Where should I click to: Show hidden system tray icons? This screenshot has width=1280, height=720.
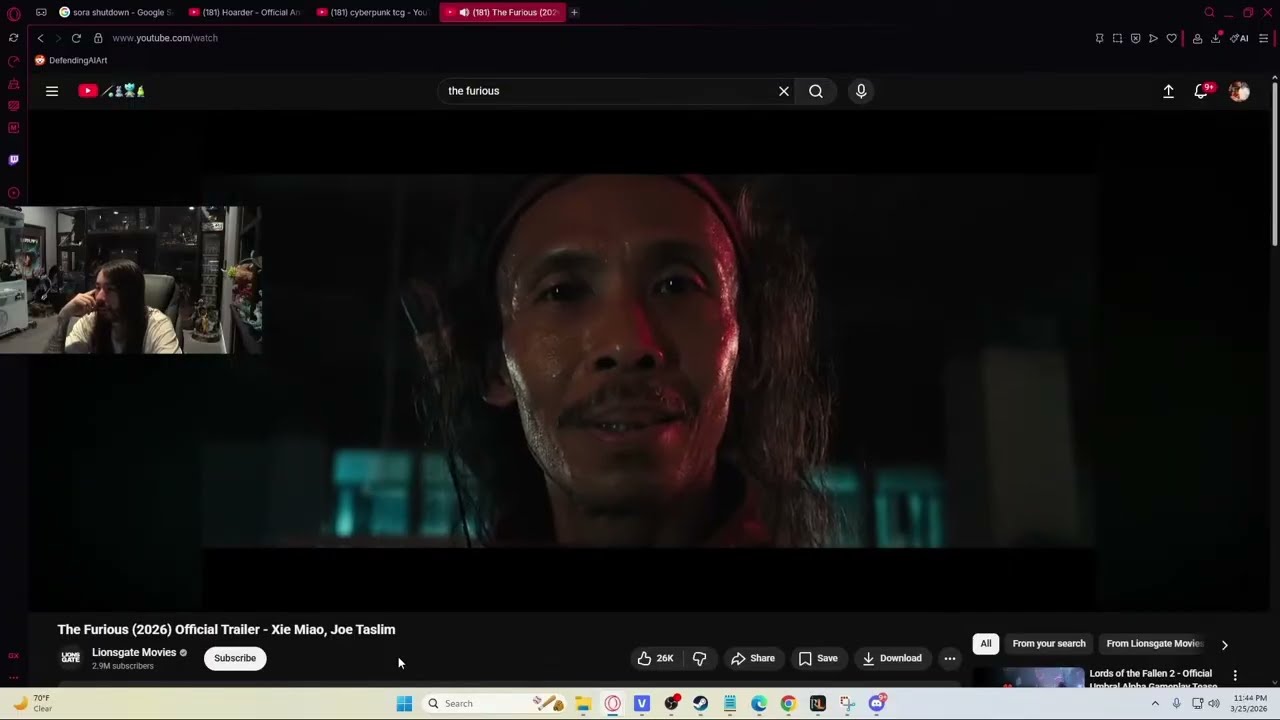pos(1155,703)
